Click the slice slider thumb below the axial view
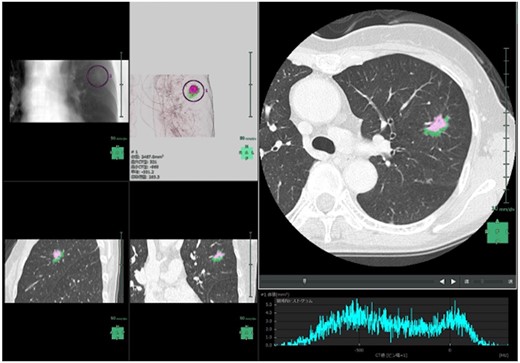The width and height of the screenshot is (520, 363). pyautogui.click(x=304, y=282)
